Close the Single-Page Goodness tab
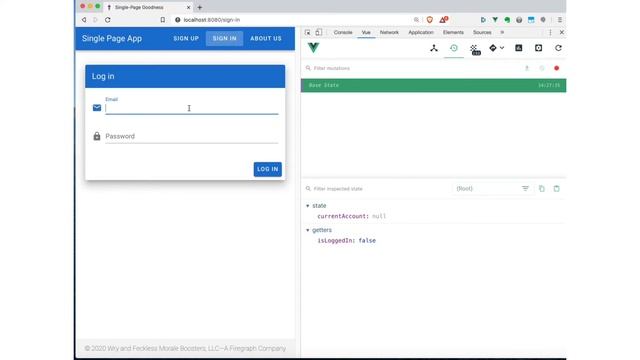Image resolution: width=640 pixels, height=360 pixels. point(189,7)
